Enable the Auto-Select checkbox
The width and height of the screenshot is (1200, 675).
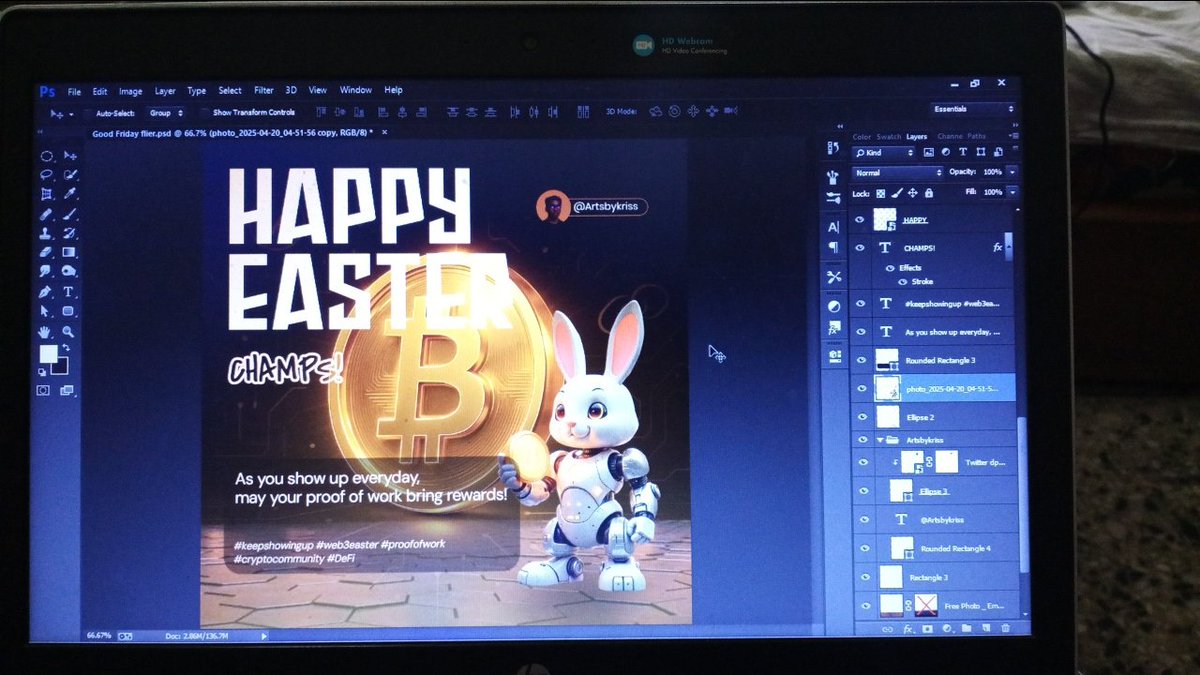(x=88, y=113)
